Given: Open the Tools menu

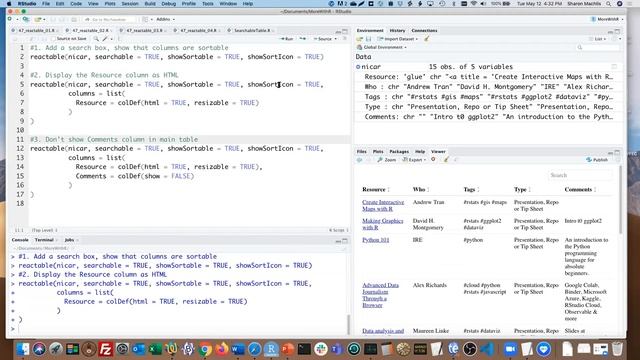Looking at the screenshot, I should (207, 4).
